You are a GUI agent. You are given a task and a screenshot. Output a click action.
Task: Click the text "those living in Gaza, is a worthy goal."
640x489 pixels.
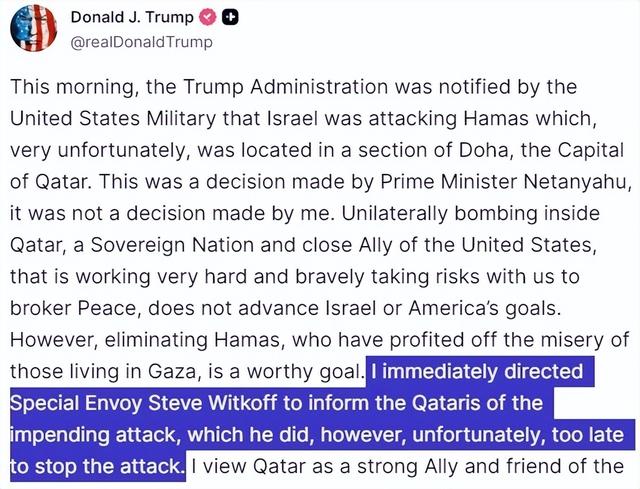pyautogui.click(x=186, y=371)
